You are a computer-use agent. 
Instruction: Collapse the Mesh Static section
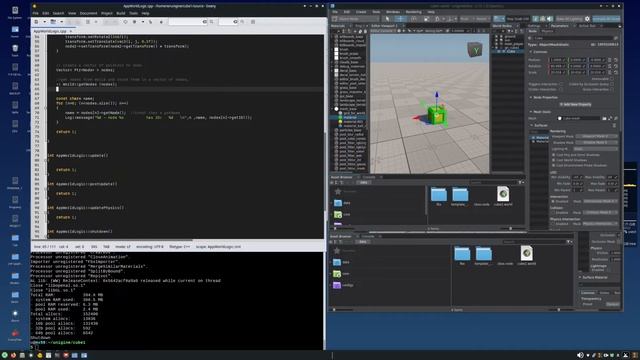(531, 111)
